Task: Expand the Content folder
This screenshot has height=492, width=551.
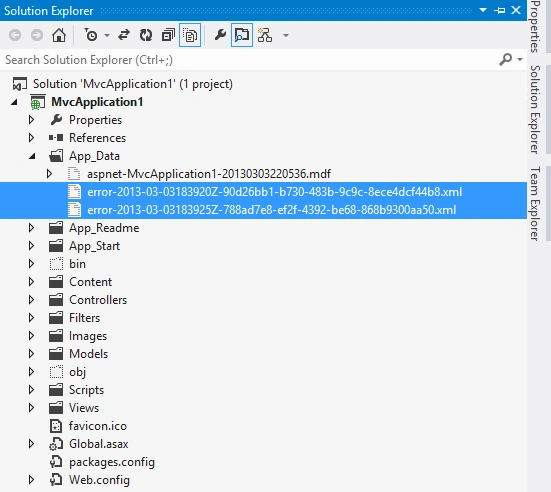Action: coord(31,282)
